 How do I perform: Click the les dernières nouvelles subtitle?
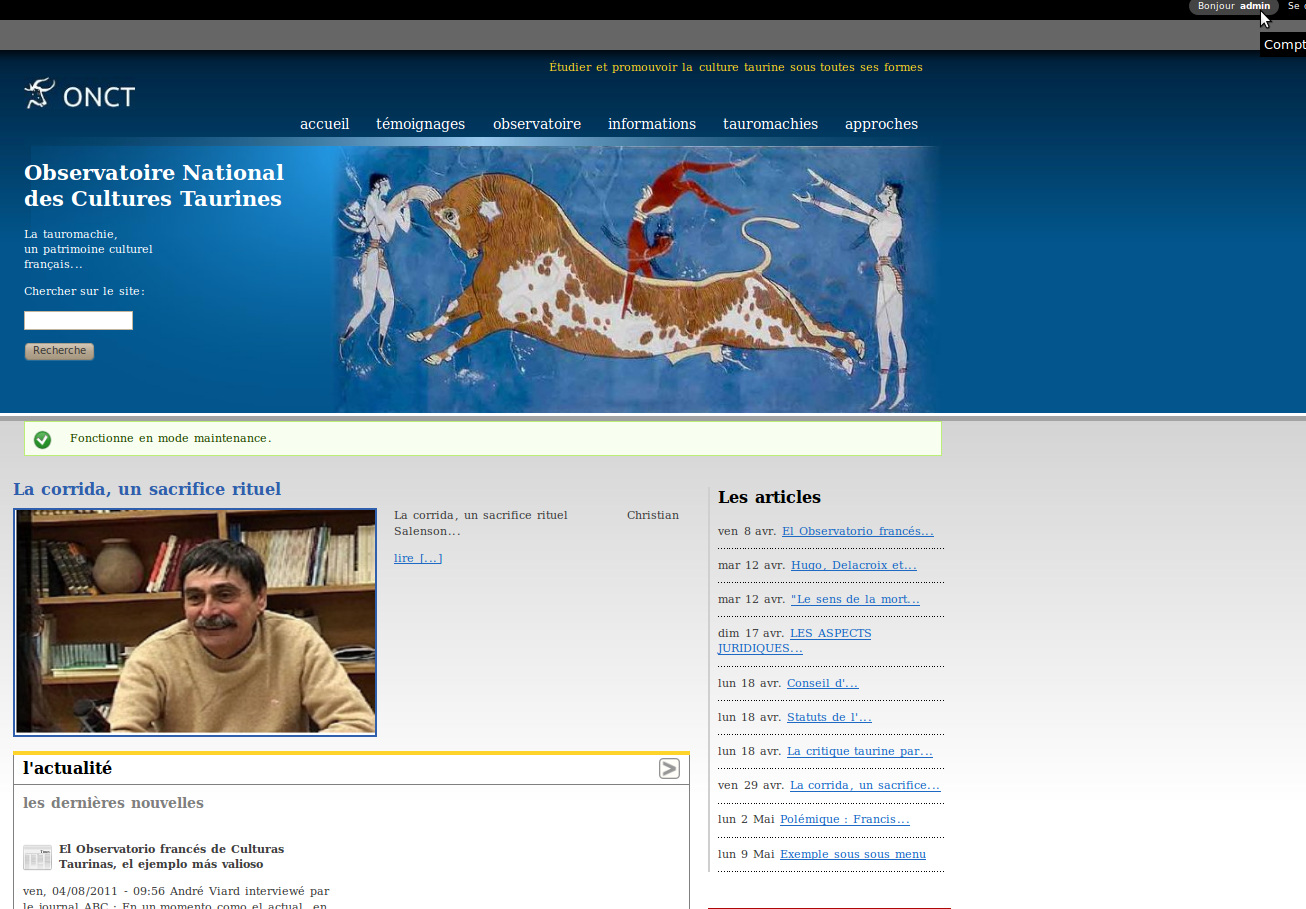(x=113, y=803)
